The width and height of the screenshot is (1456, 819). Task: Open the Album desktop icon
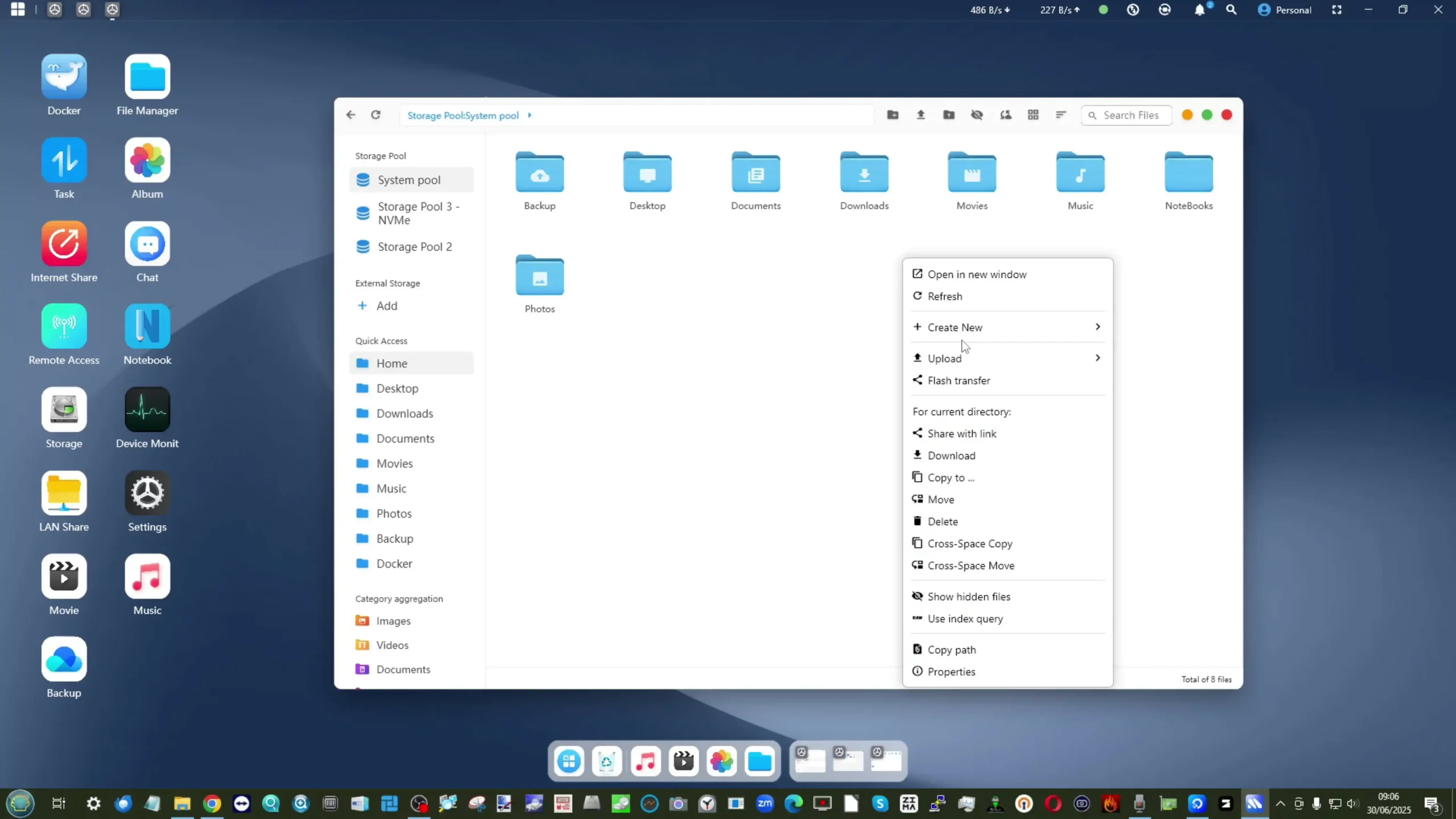click(x=147, y=160)
